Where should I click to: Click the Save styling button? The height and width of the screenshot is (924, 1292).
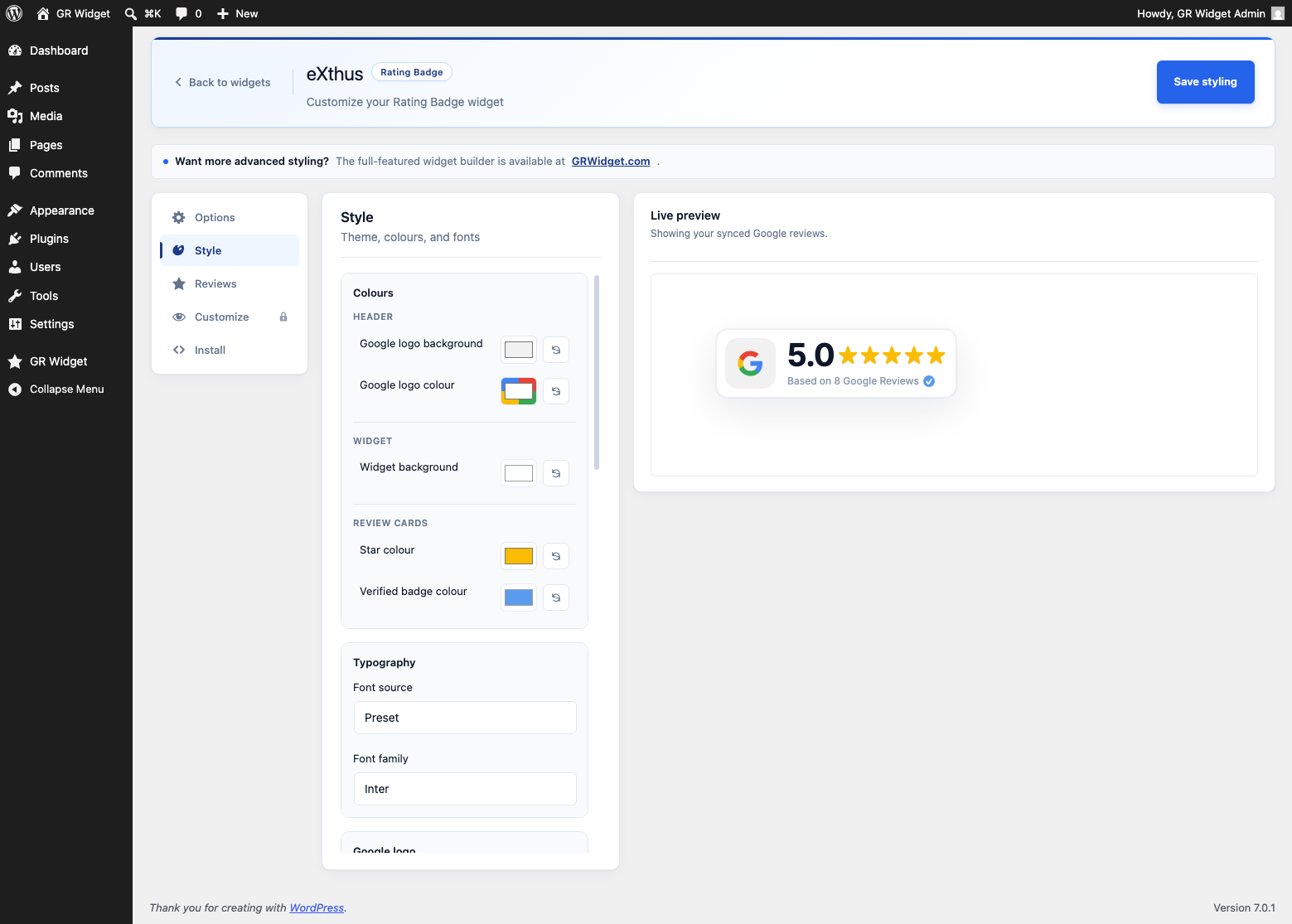pyautogui.click(x=1205, y=82)
